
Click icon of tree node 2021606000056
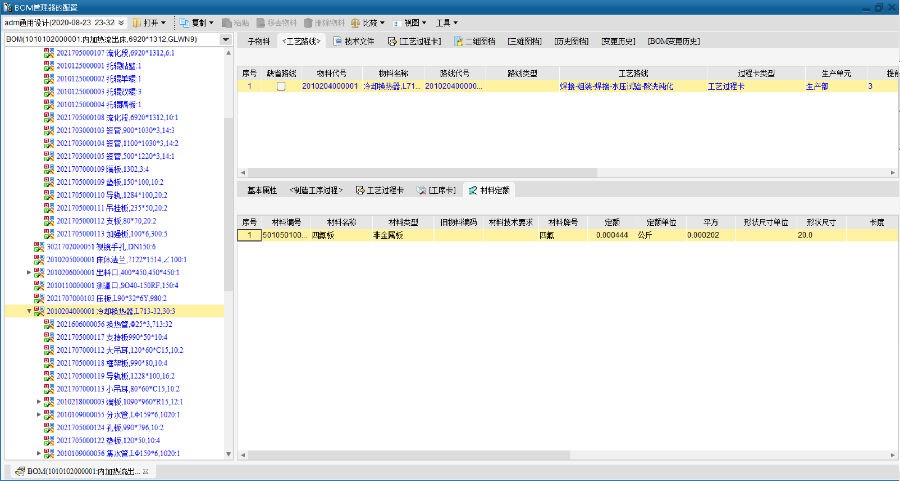click(x=49, y=324)
